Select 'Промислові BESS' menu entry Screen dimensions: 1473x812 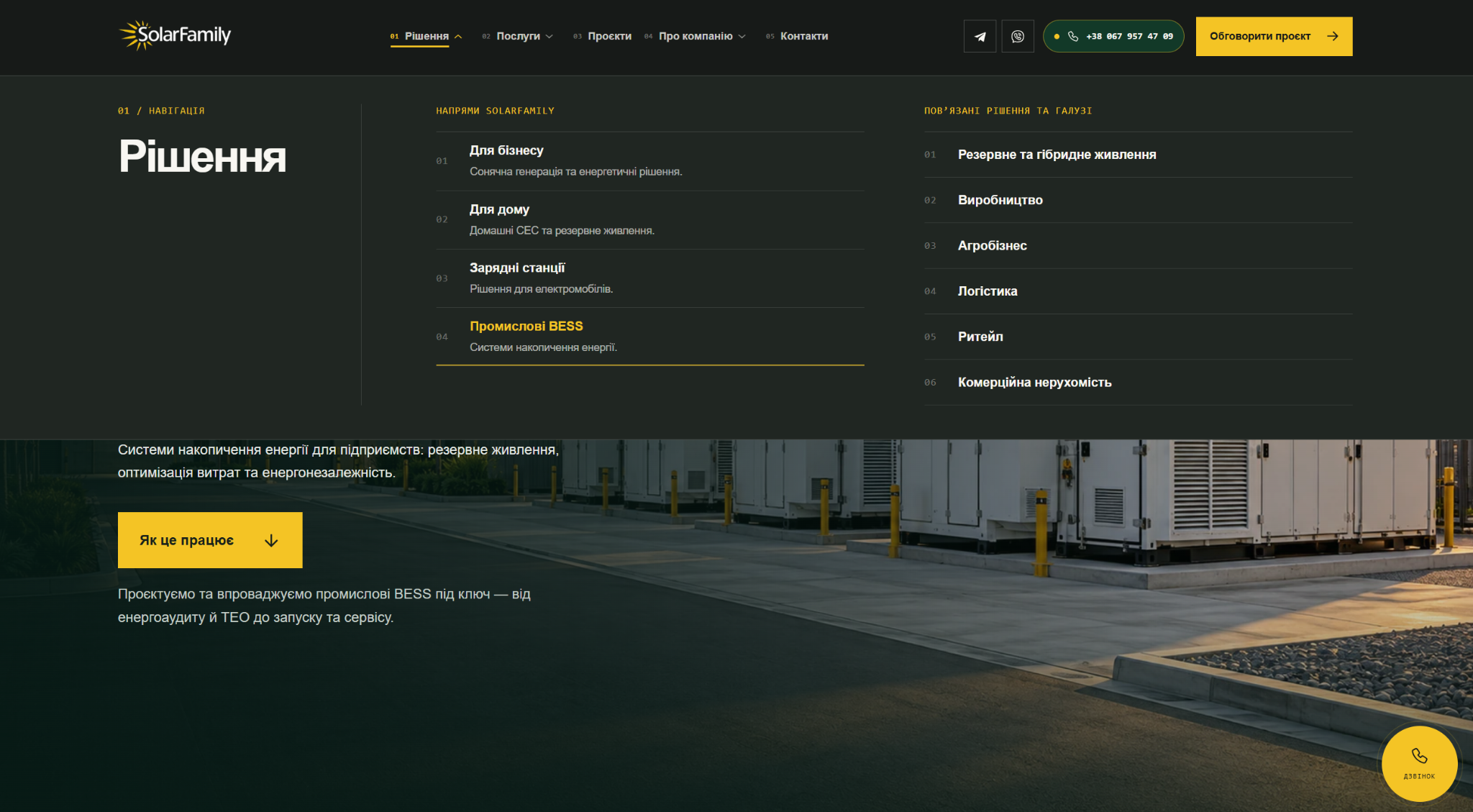tap(650, 337)
